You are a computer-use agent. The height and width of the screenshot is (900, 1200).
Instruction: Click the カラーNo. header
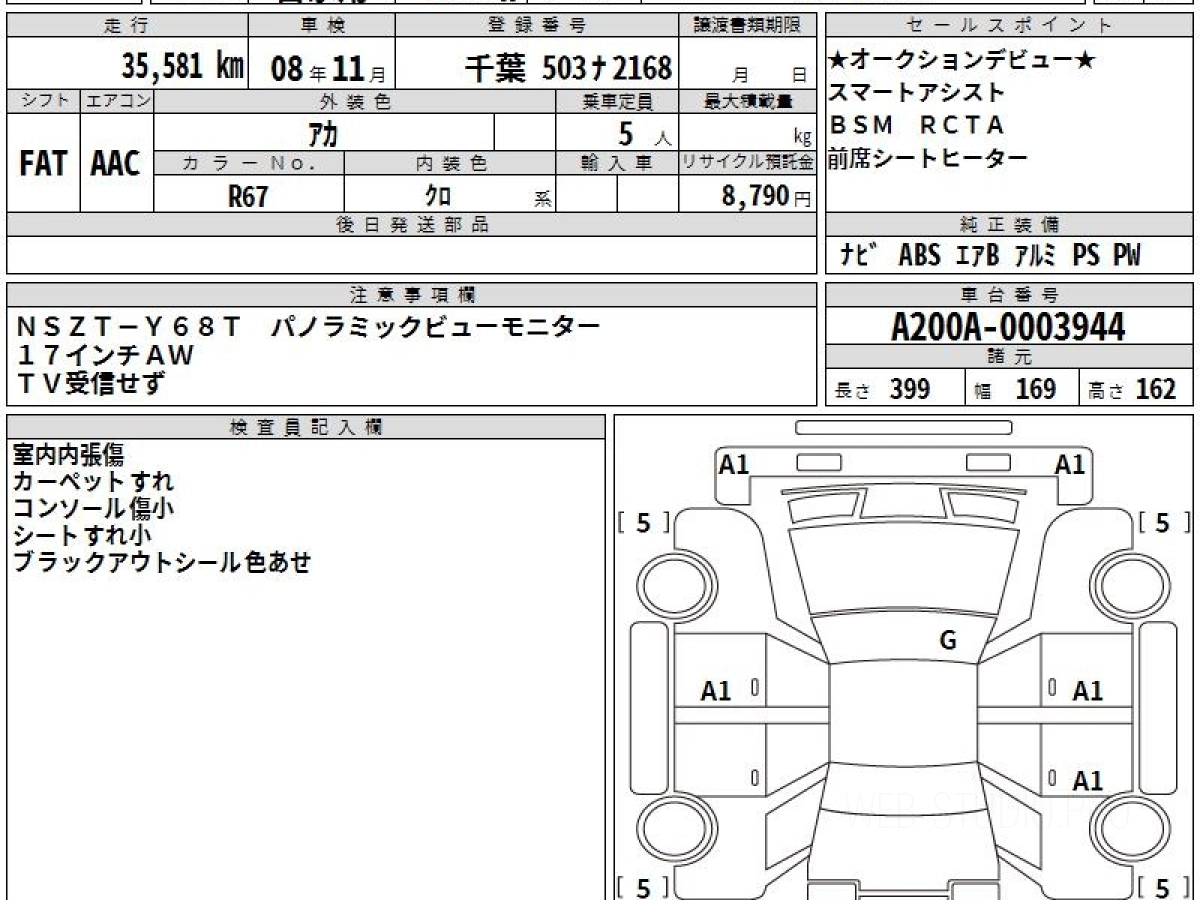point(249,163)
